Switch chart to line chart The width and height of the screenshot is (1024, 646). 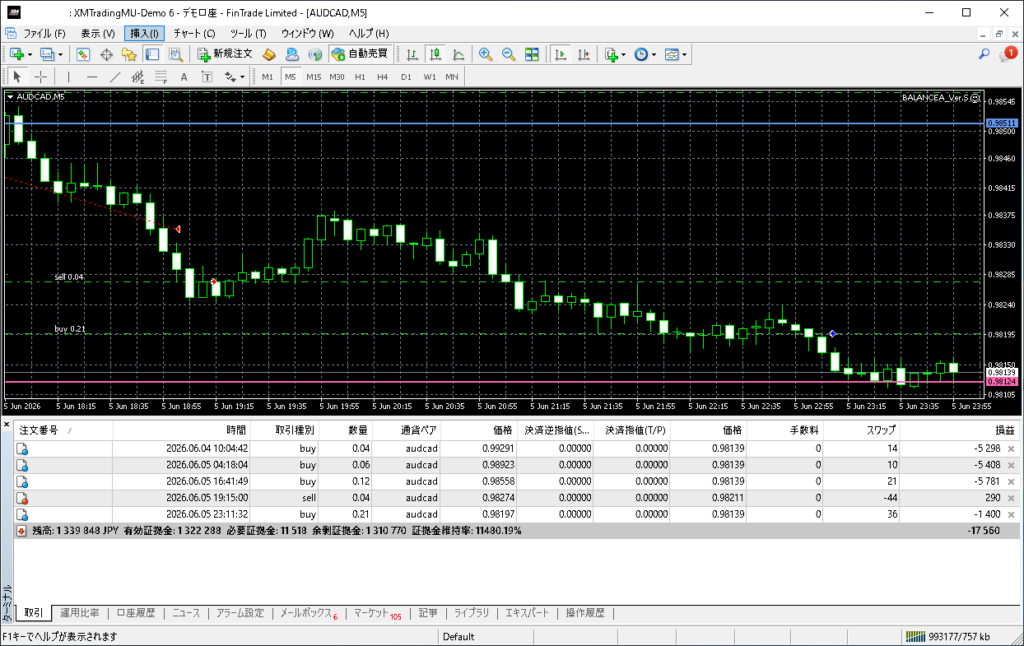[458, 54]
